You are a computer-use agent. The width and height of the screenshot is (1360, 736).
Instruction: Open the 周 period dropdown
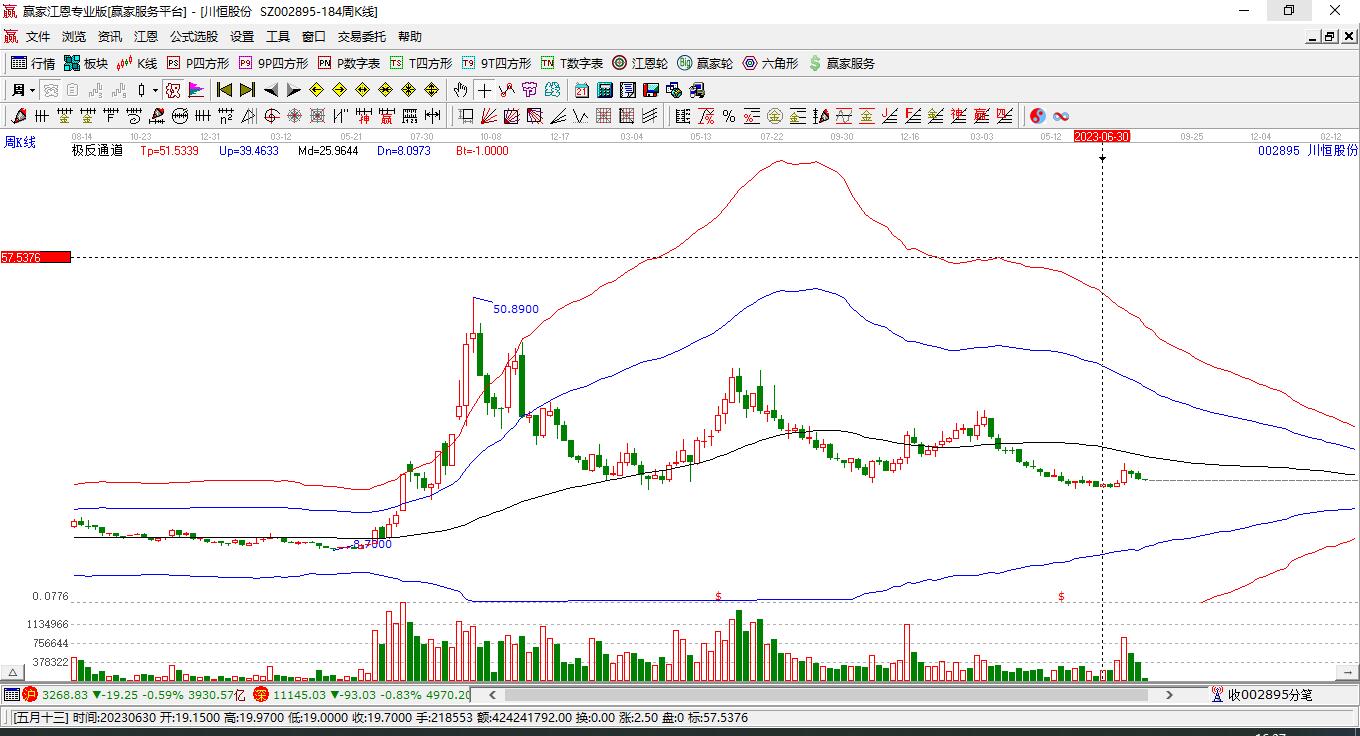tap(24, 90)
